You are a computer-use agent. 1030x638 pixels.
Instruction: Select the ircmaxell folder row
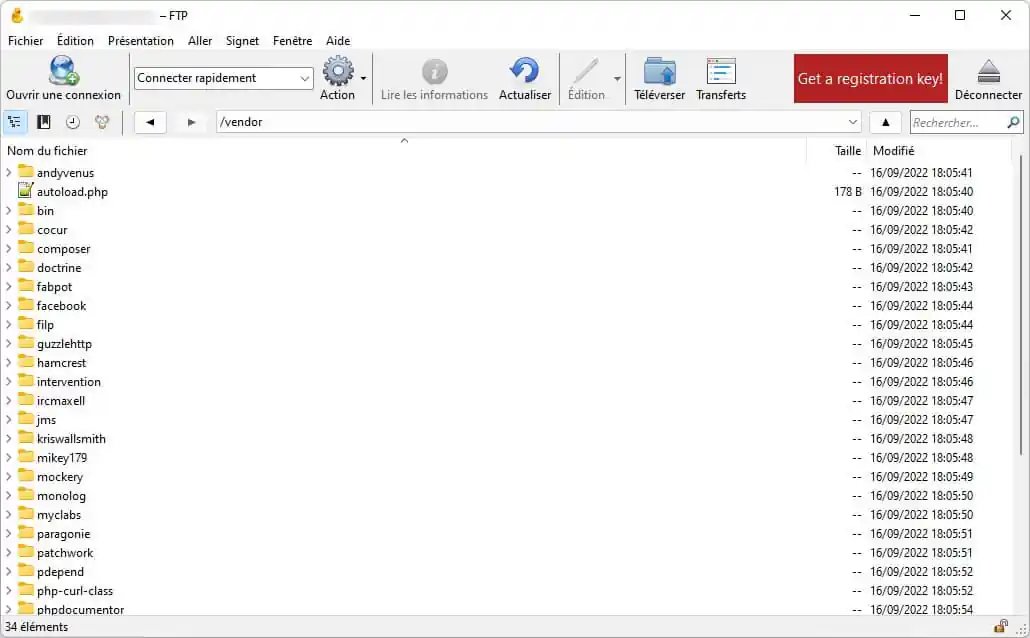coord(506,401)
